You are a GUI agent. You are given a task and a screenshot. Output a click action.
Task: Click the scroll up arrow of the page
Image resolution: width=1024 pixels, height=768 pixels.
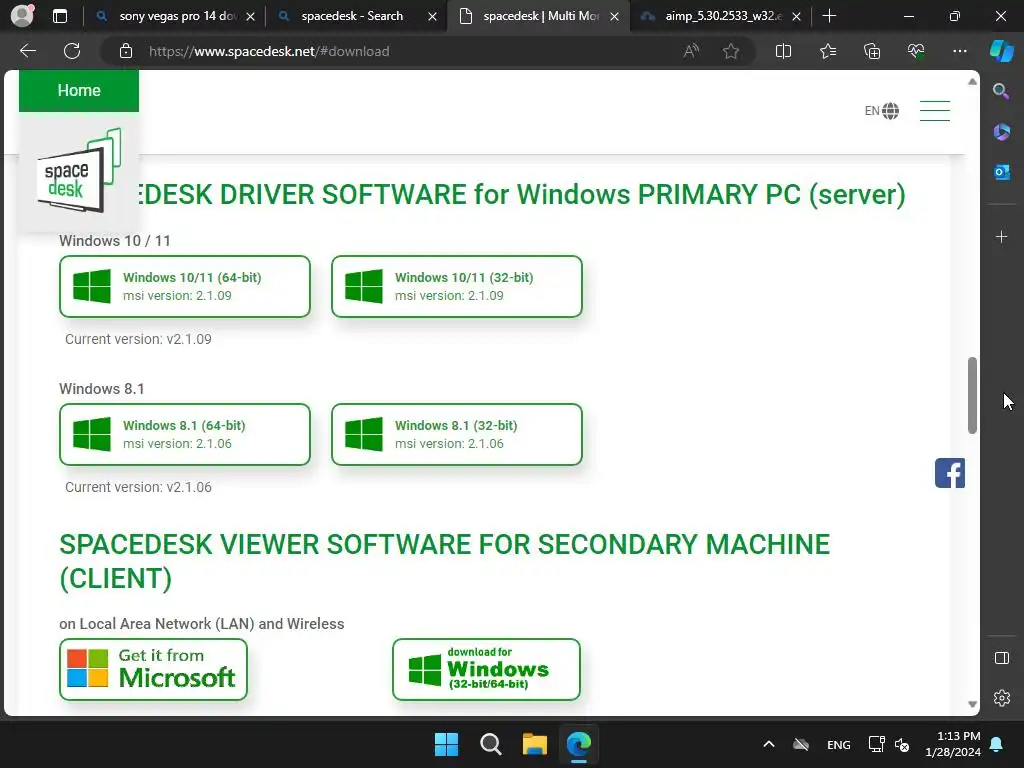972,82
